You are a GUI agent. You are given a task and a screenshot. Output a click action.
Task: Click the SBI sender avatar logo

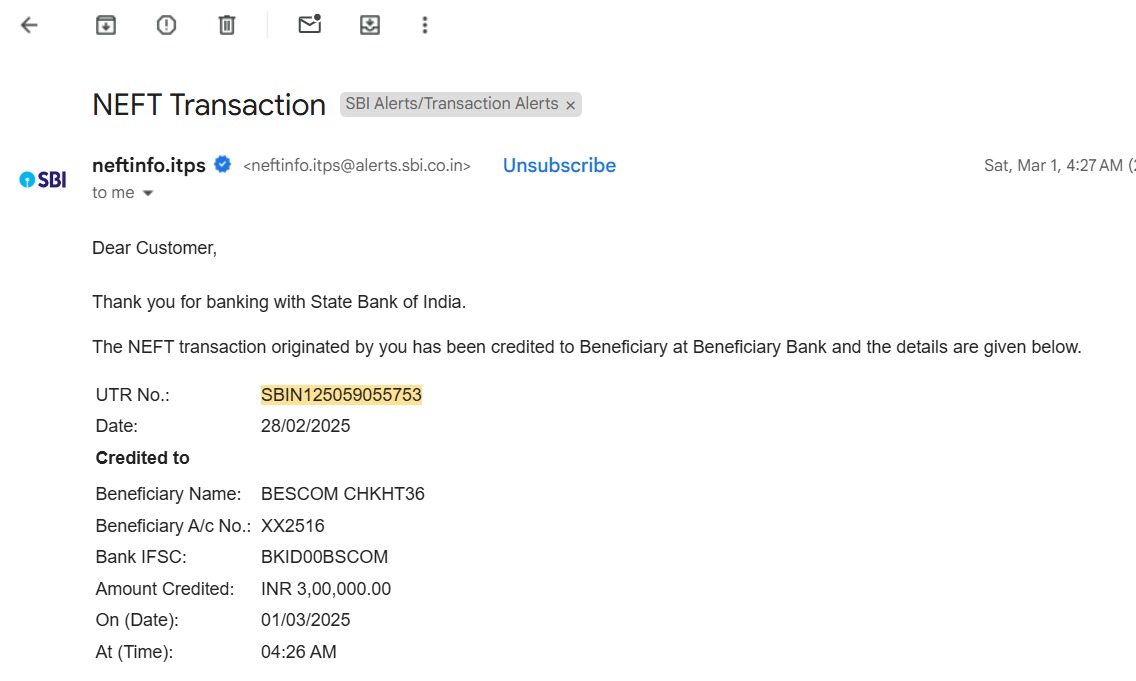click(43, 180)
